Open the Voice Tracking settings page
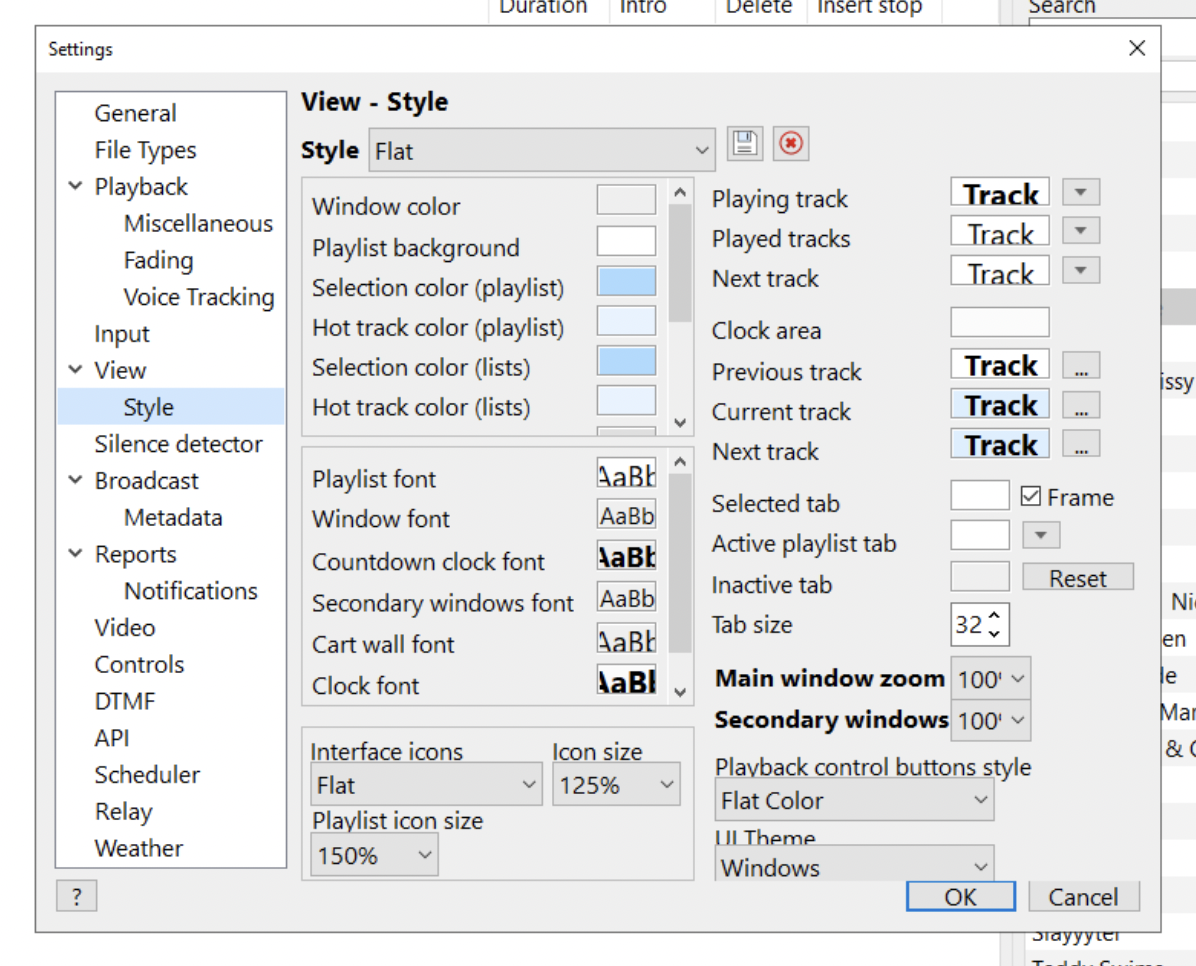Image resolution: width=1196 pixels, height=966 pixels. pyautogui.click(x=198, y=297)
